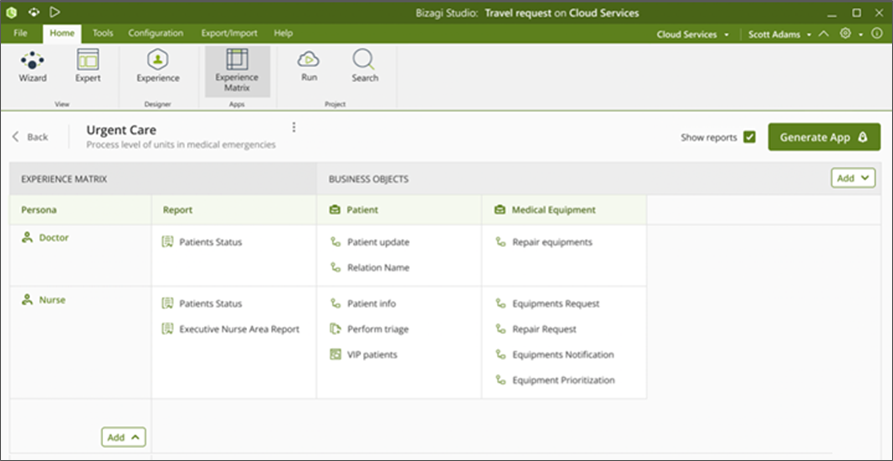This screenshot has height=461, width=893.
Task: Click the Business Objects section header
Action: pyautogui.click(x=368, y=179)
